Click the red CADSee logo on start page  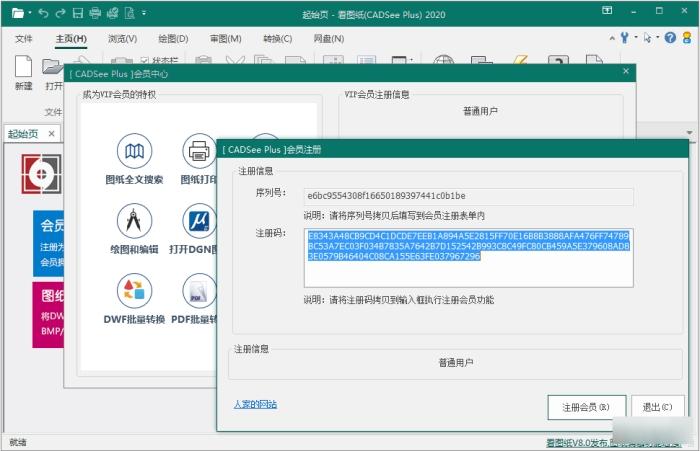point(41,174)
